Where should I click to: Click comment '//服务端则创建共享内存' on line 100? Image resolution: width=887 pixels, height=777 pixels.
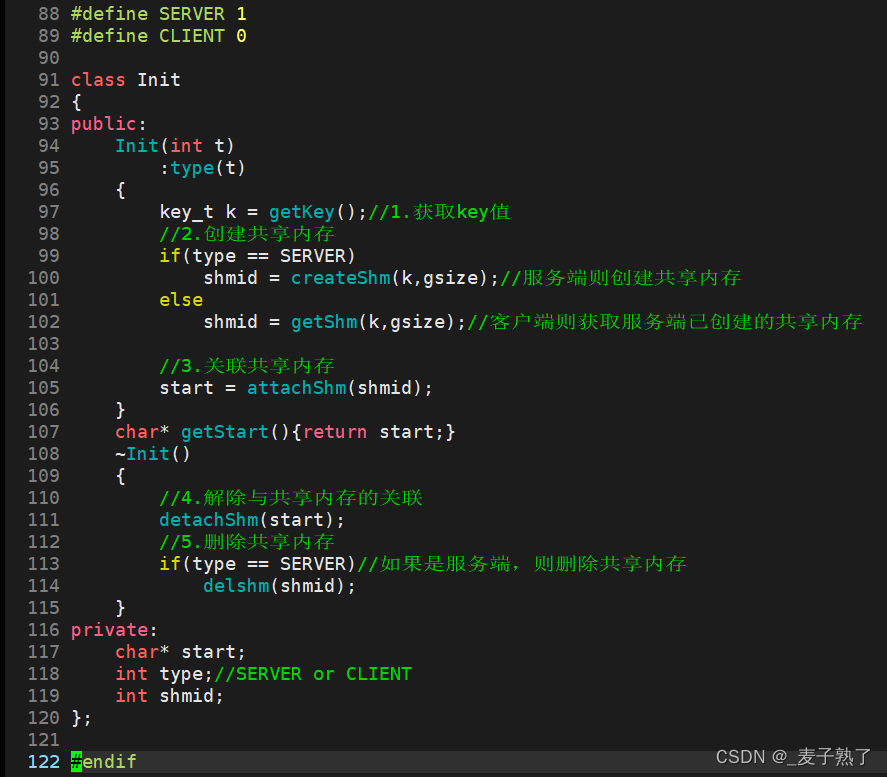click(x=621, y=278)
